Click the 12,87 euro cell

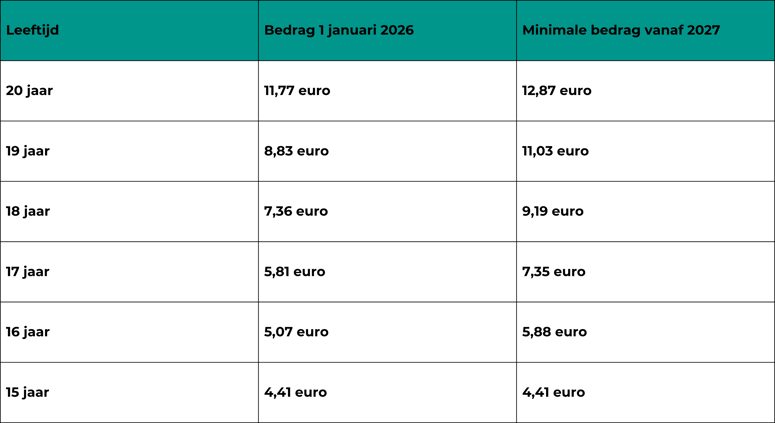[x=557, y=91]
